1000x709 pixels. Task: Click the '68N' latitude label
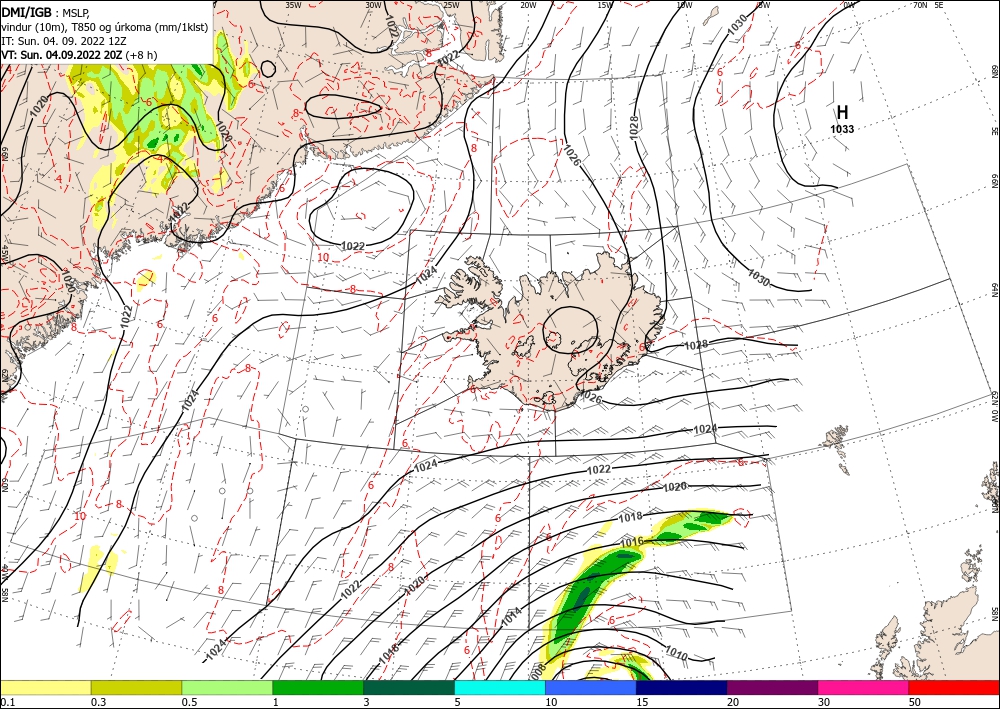[x=994, y=71]
